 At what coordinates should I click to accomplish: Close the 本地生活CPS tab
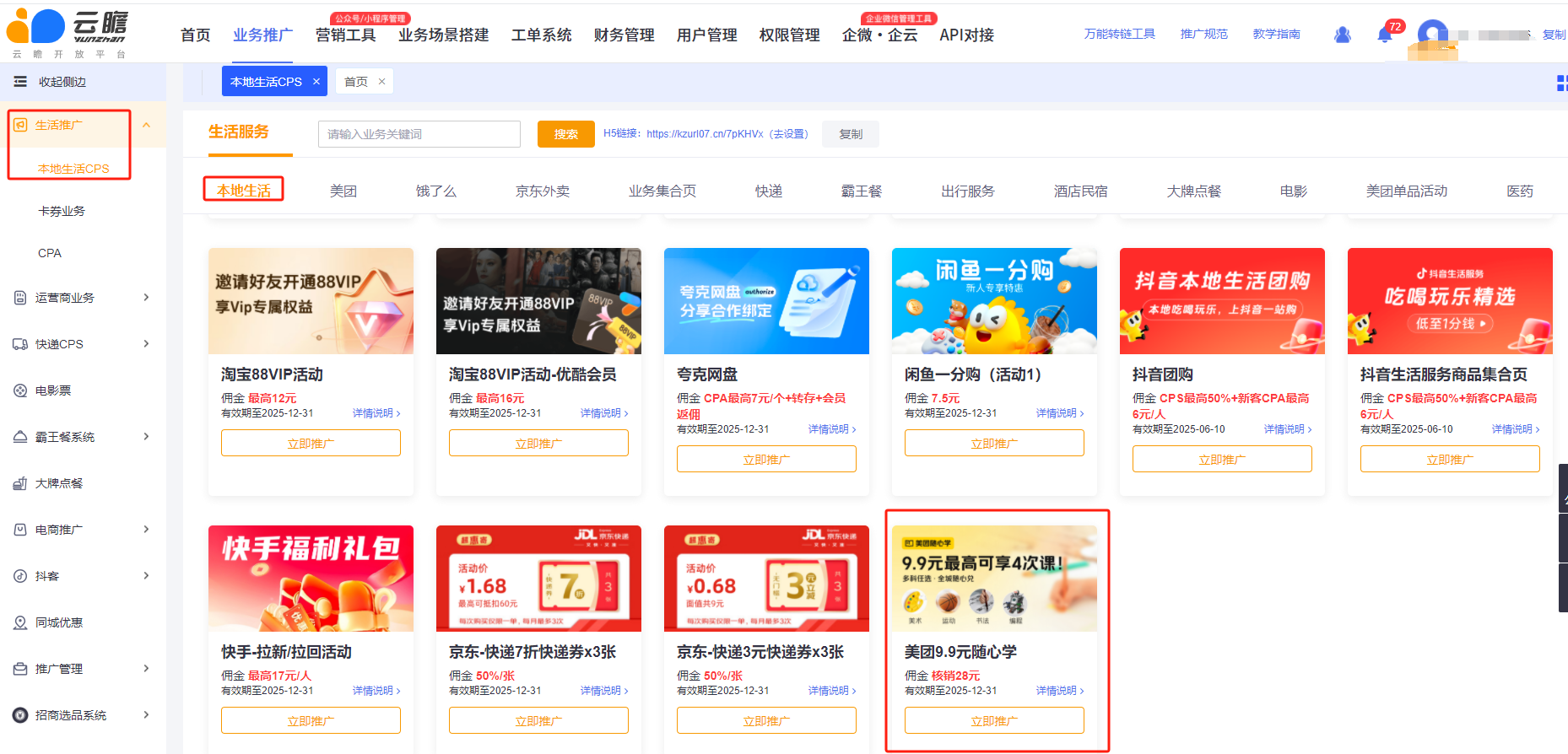click(x=316, y=82)
